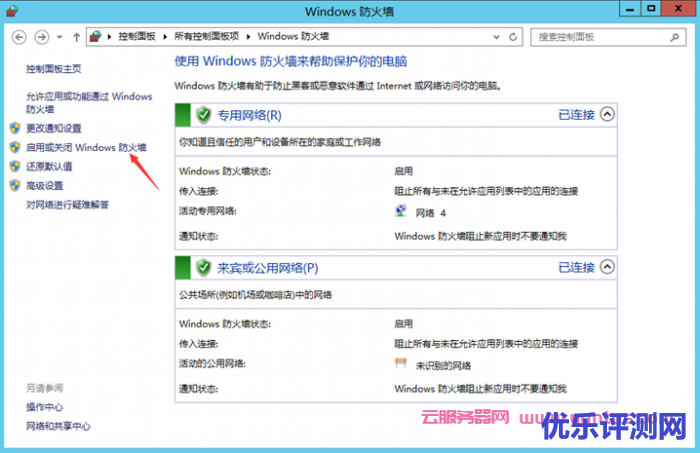
Task: Click the 未识别的网络 bench icon
Action: tap(401, 364)
